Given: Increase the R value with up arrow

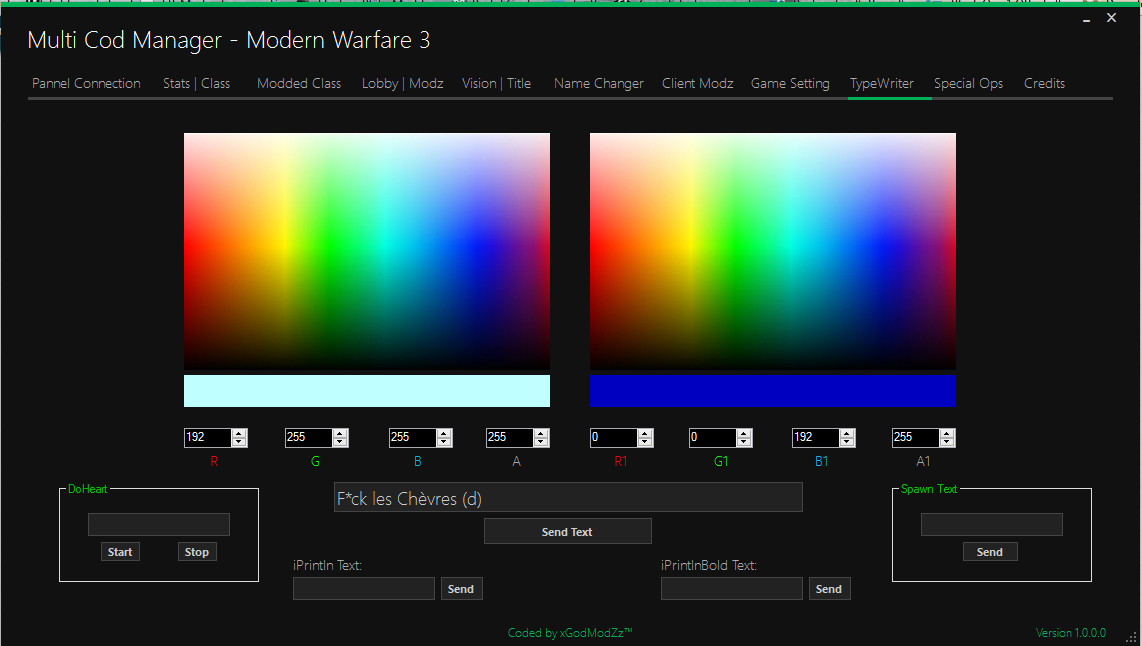Looking at the screenshot, I should 240,433.
